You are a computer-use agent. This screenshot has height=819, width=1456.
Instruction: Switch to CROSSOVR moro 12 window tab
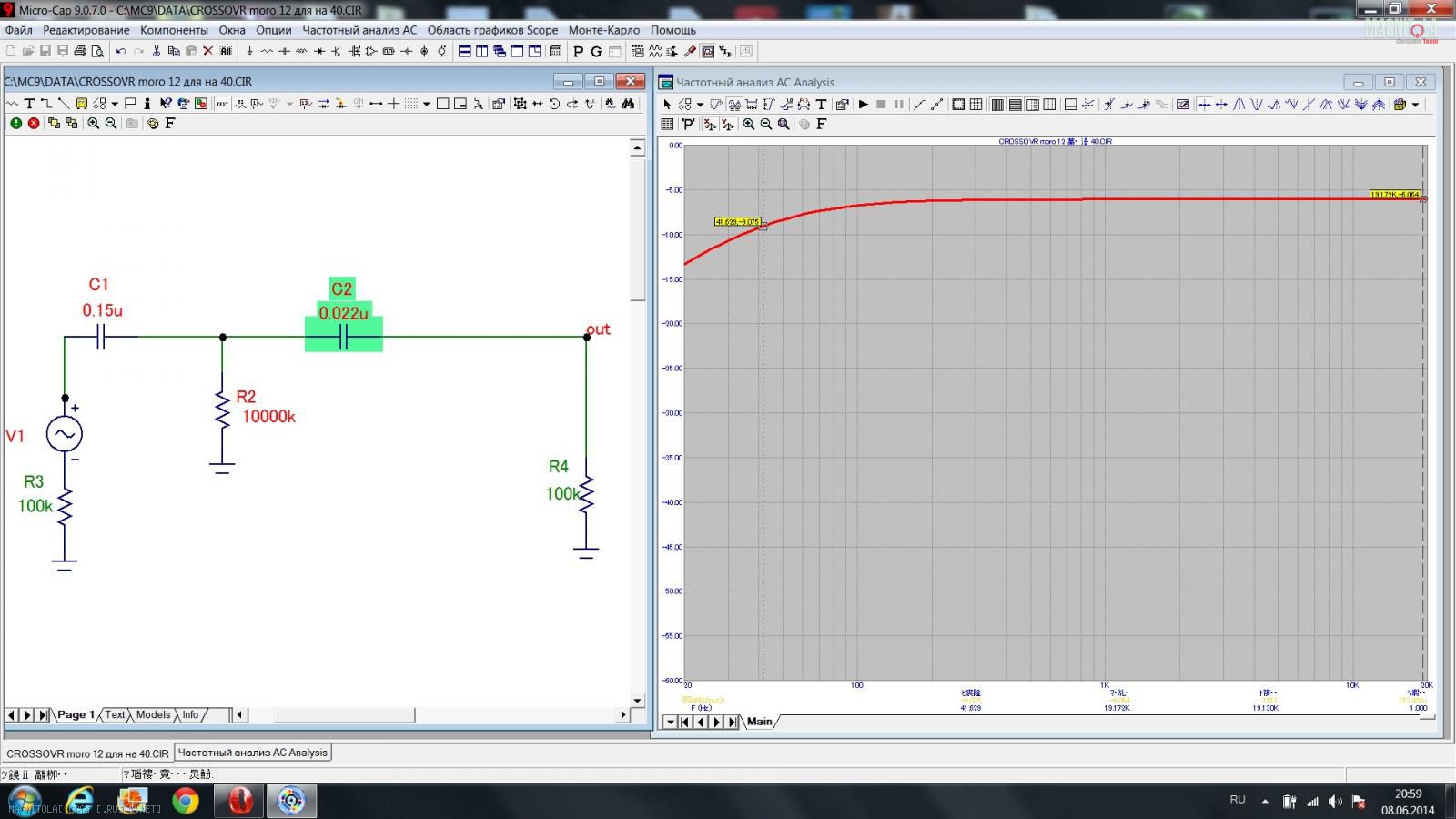click(x=87, y=753)
